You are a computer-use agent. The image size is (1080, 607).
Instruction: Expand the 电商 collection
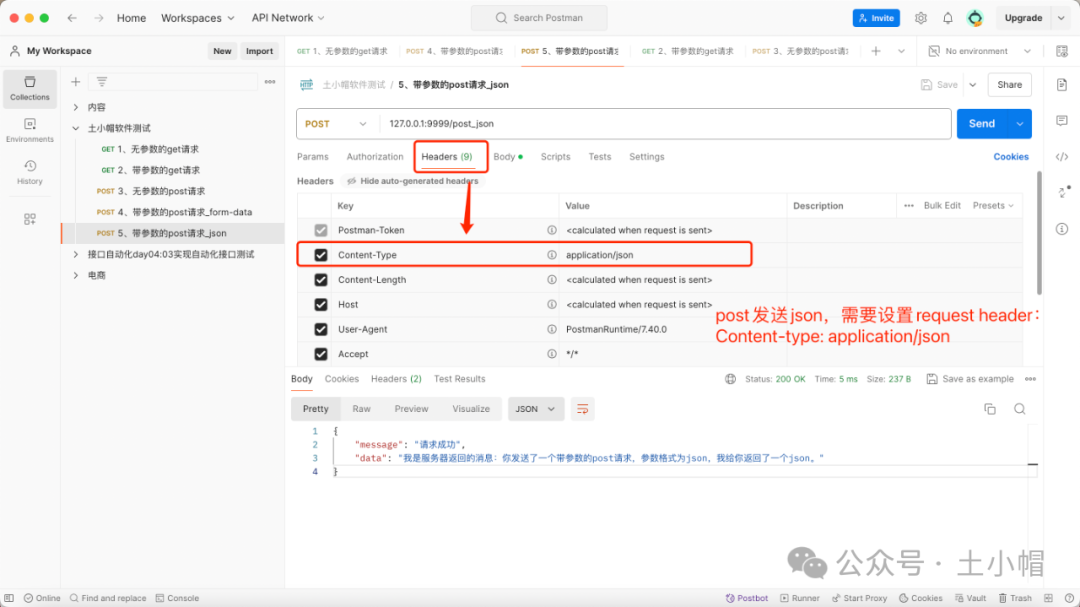click(76, 276)
